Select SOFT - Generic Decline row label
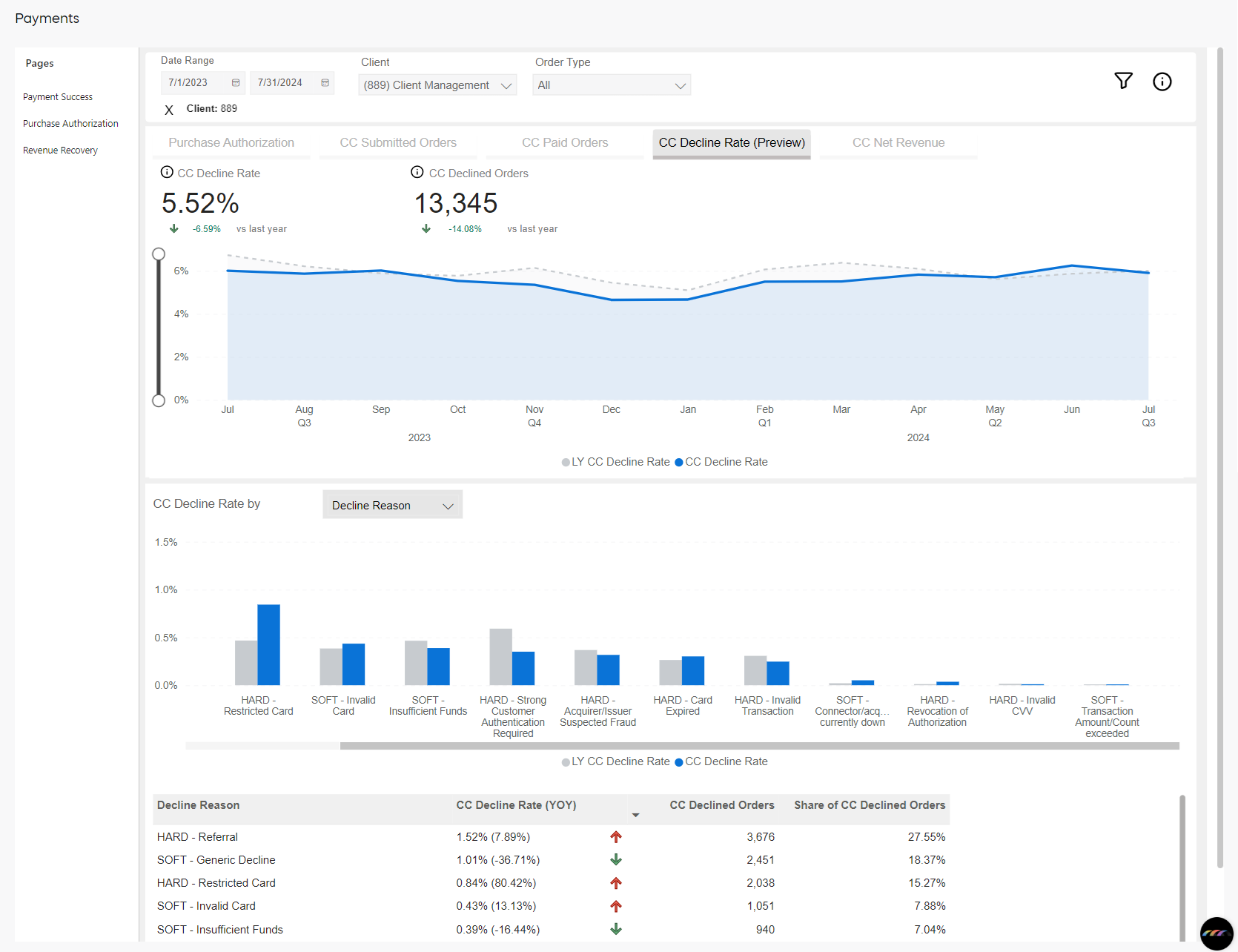The width and height of the screenshot is (1238, 952). click(x=216, y=860)
